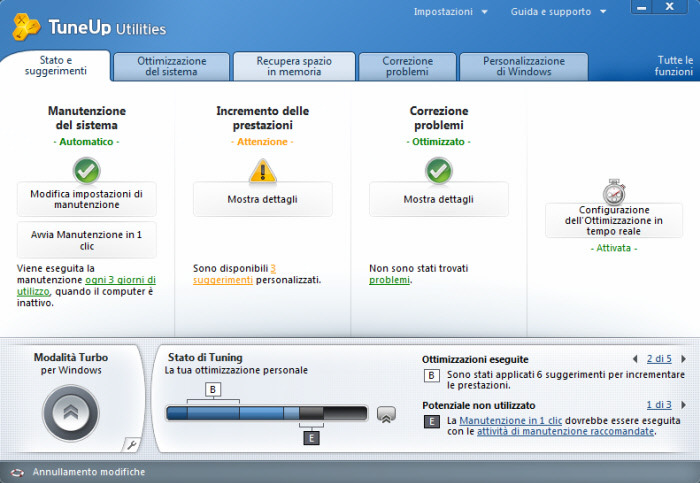Close the TuneUp Utilities window
Screen dimensions: 700x483
tap(670, 7)
